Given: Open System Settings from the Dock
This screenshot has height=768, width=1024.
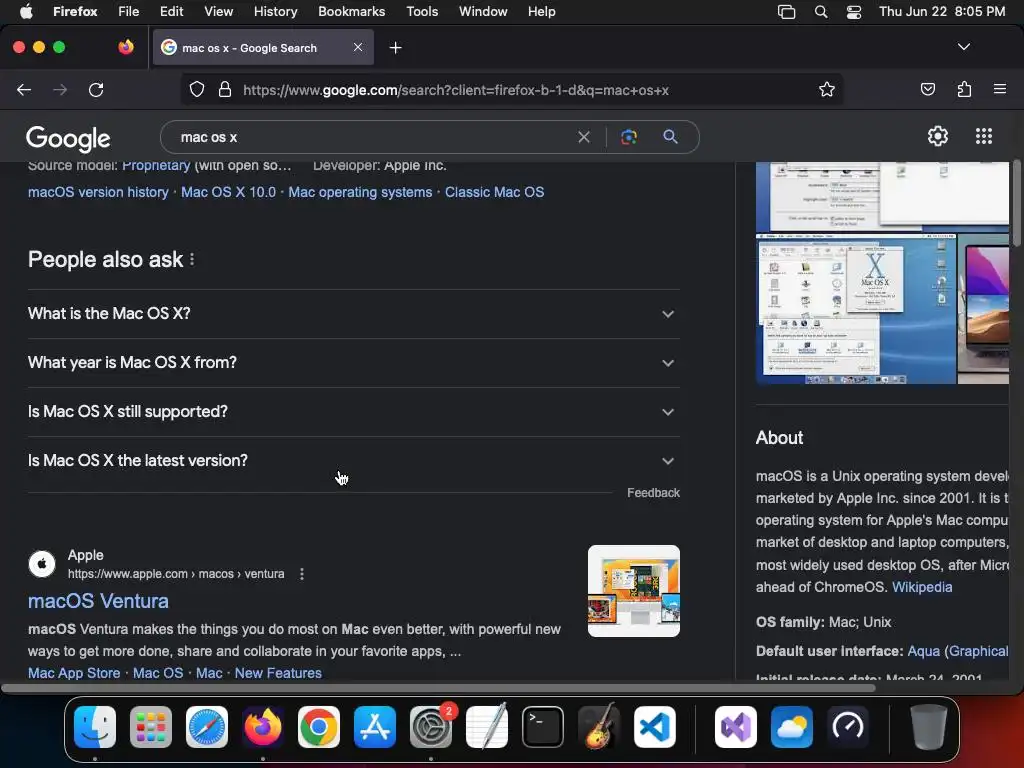Looking at the screenshot, I should click(431, 727).
